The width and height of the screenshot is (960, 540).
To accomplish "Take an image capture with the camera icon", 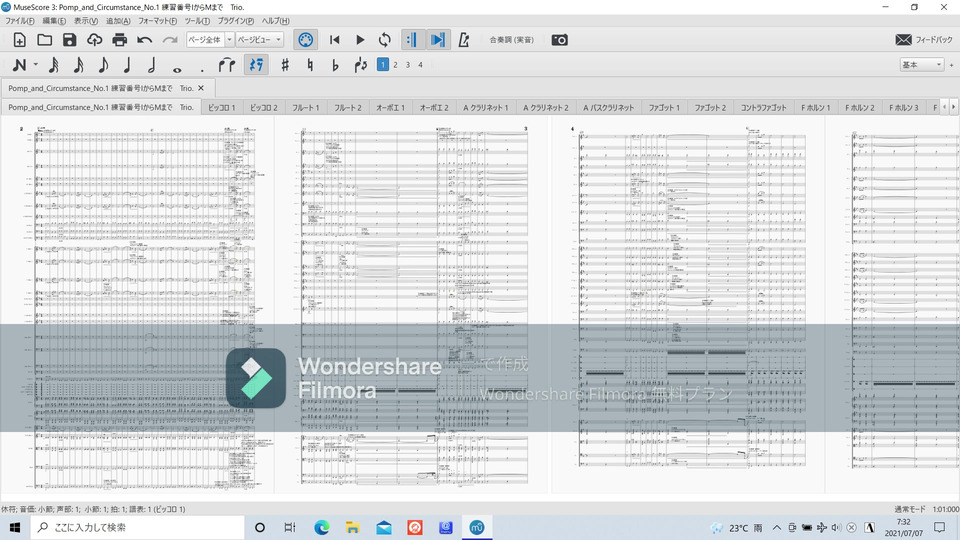I will pyautogui.click(x=560, y=40).
